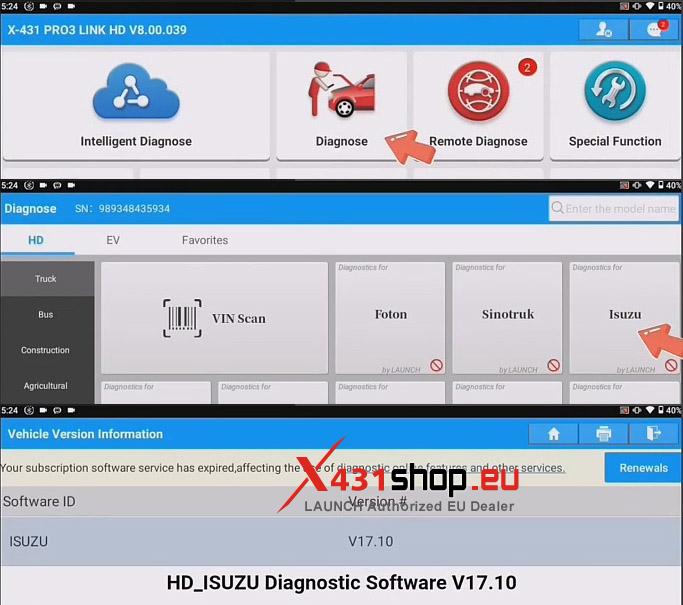Screen dimensions: 683x605
Task: Open user account icon in header
Action: tap(603, 30)
